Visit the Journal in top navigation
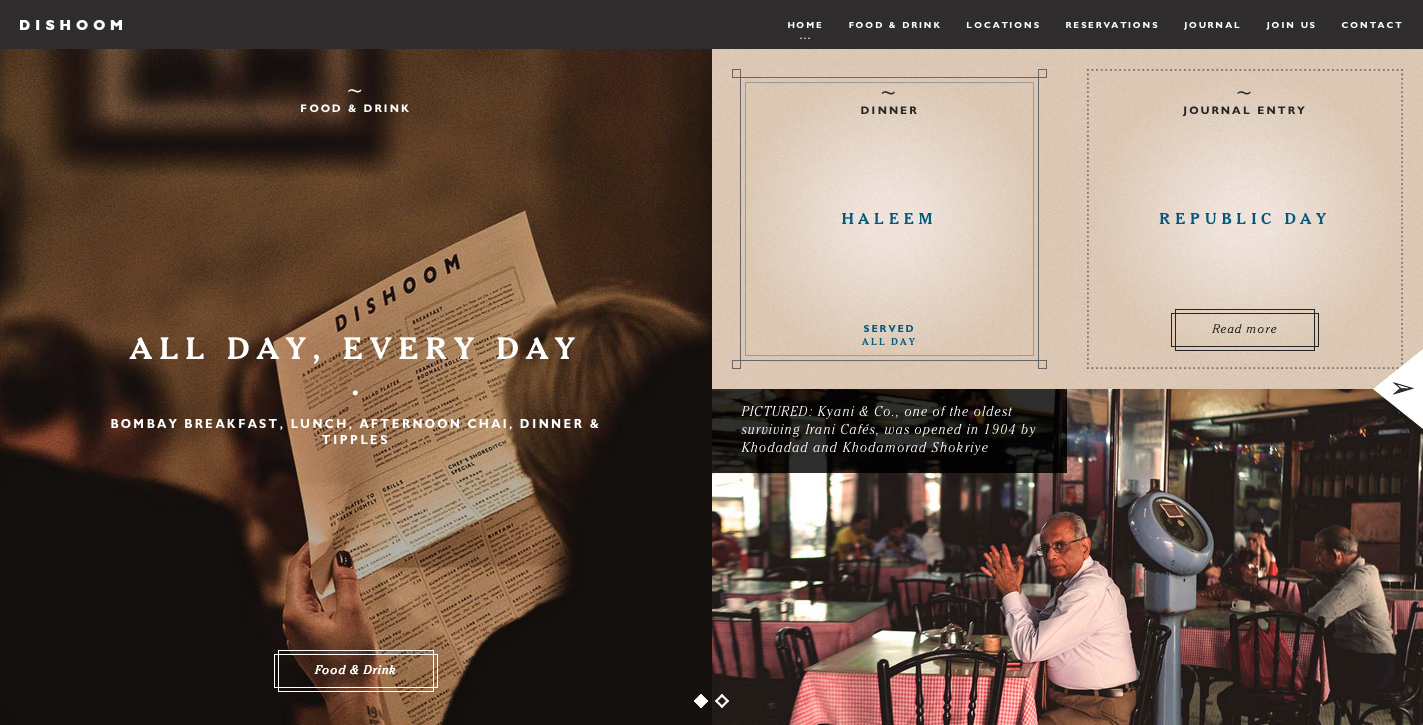1423x725 pixels. pyautogui.click(x=1212, y=25)
